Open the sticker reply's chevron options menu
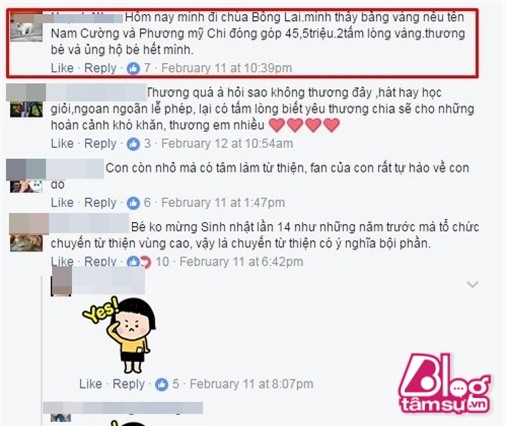Image resolution: width=505 pixels, height=426 pixels. pos(472,284)
